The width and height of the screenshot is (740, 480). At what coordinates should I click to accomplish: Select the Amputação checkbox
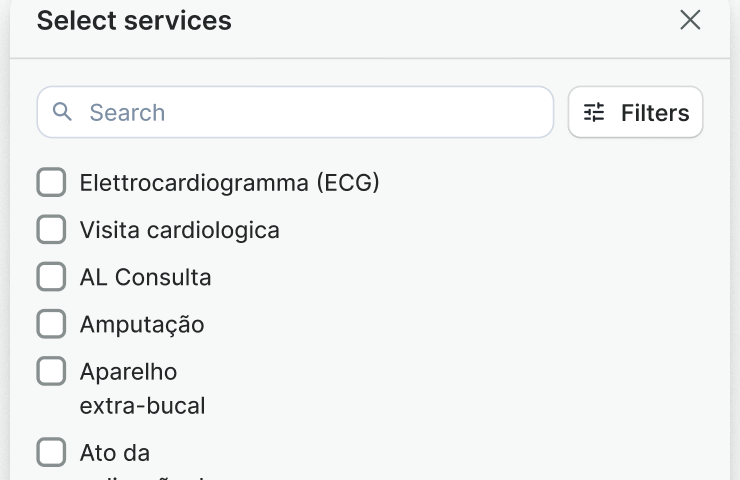click(x=51, y=324)
